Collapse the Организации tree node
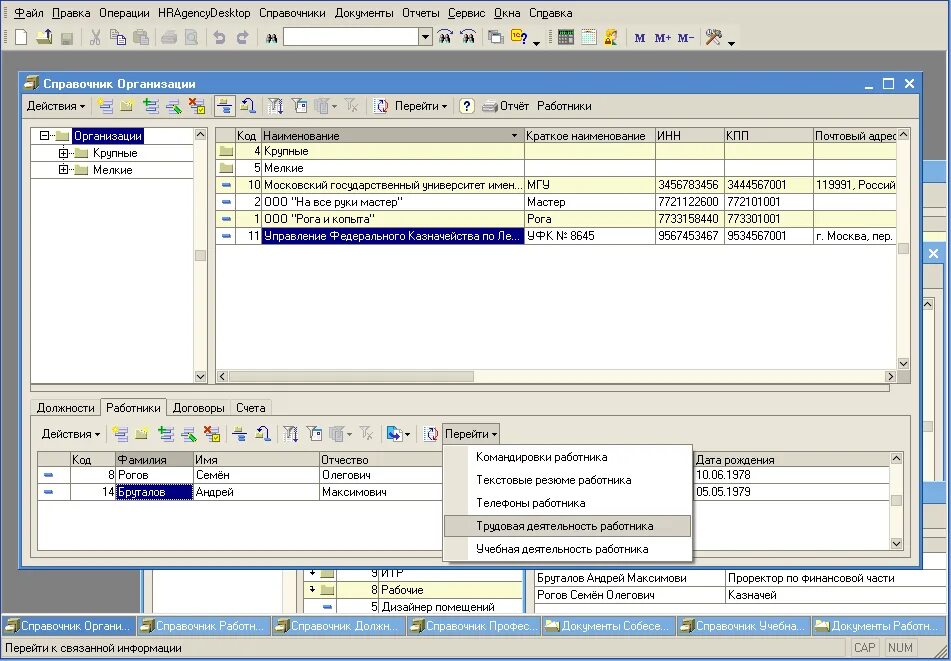Viewport: 951px width, 661px height. click(44, 136)
